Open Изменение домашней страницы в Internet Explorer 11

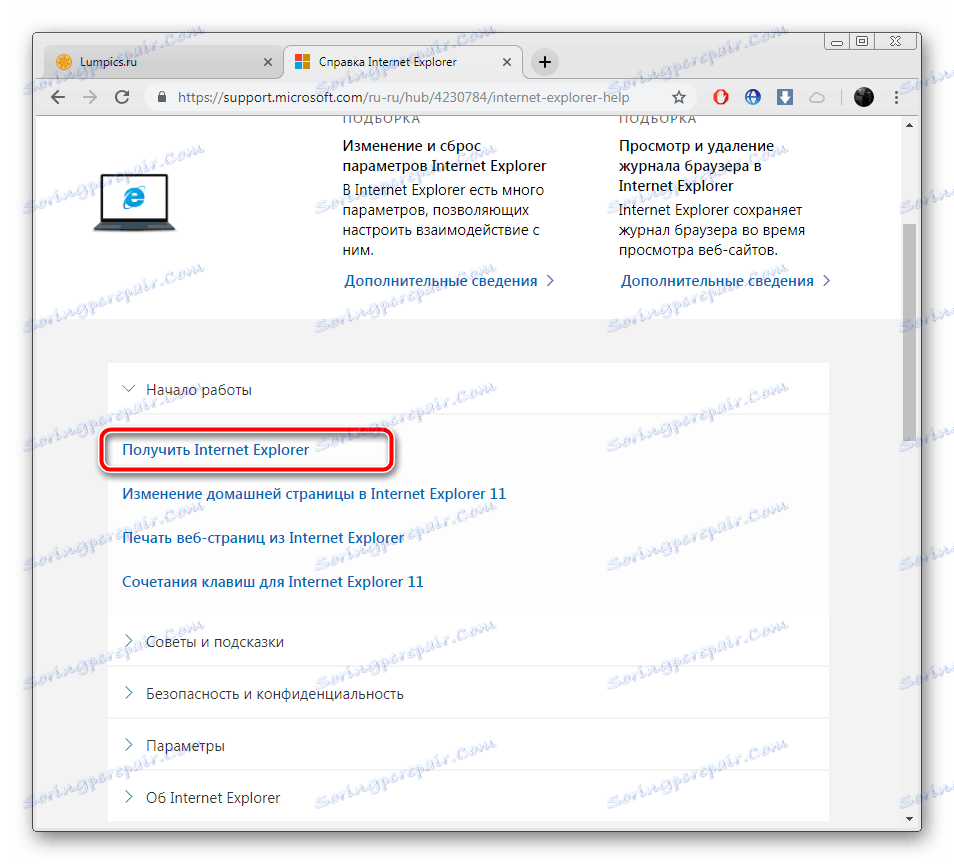click(x=314, y=493)
